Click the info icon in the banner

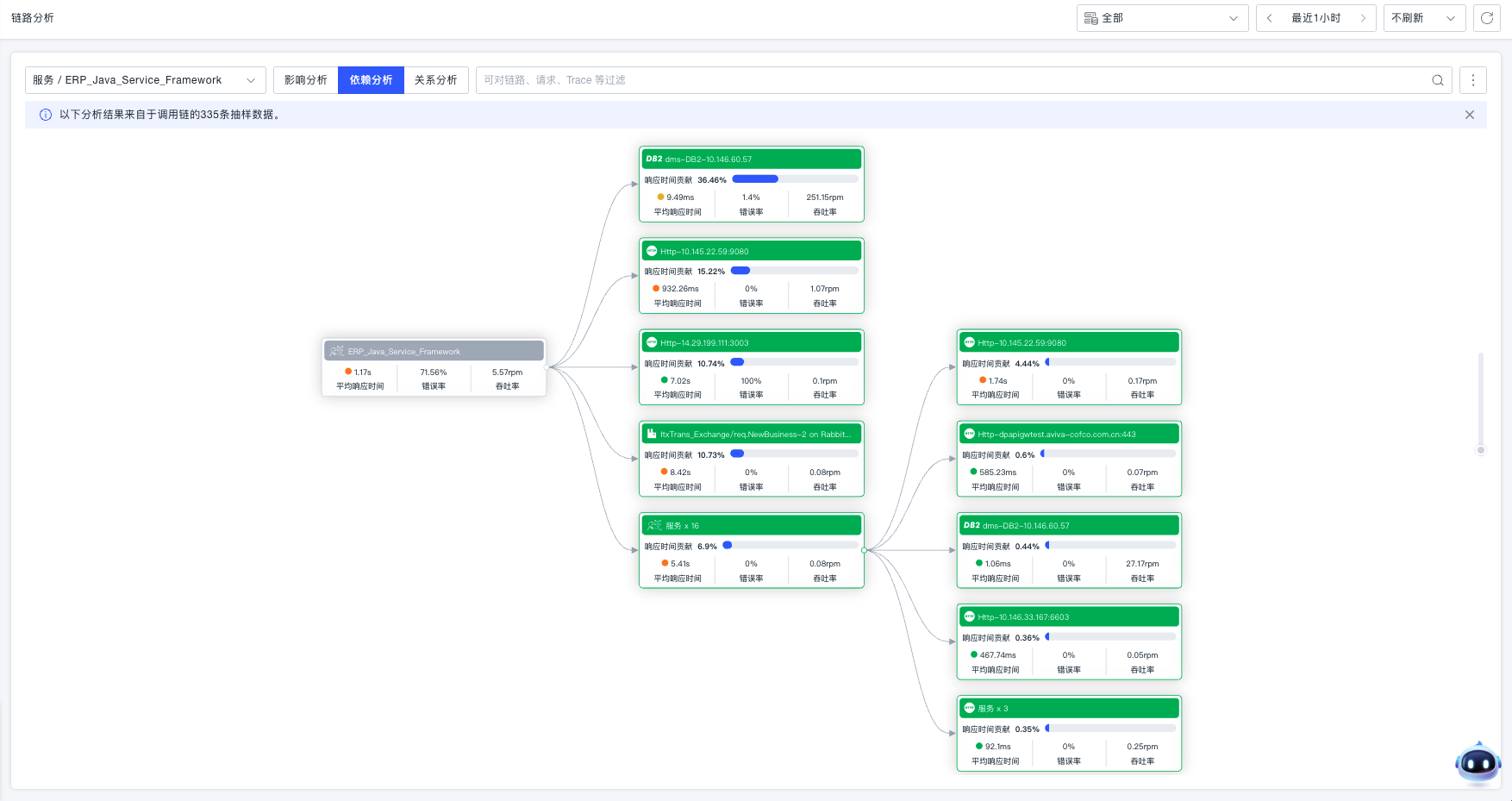pyautogui.click(x=46, y=115)
